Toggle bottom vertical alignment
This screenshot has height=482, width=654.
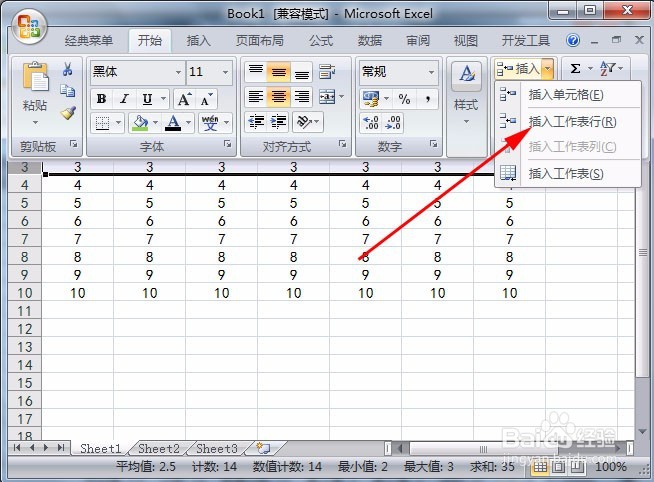pos(302,72)
